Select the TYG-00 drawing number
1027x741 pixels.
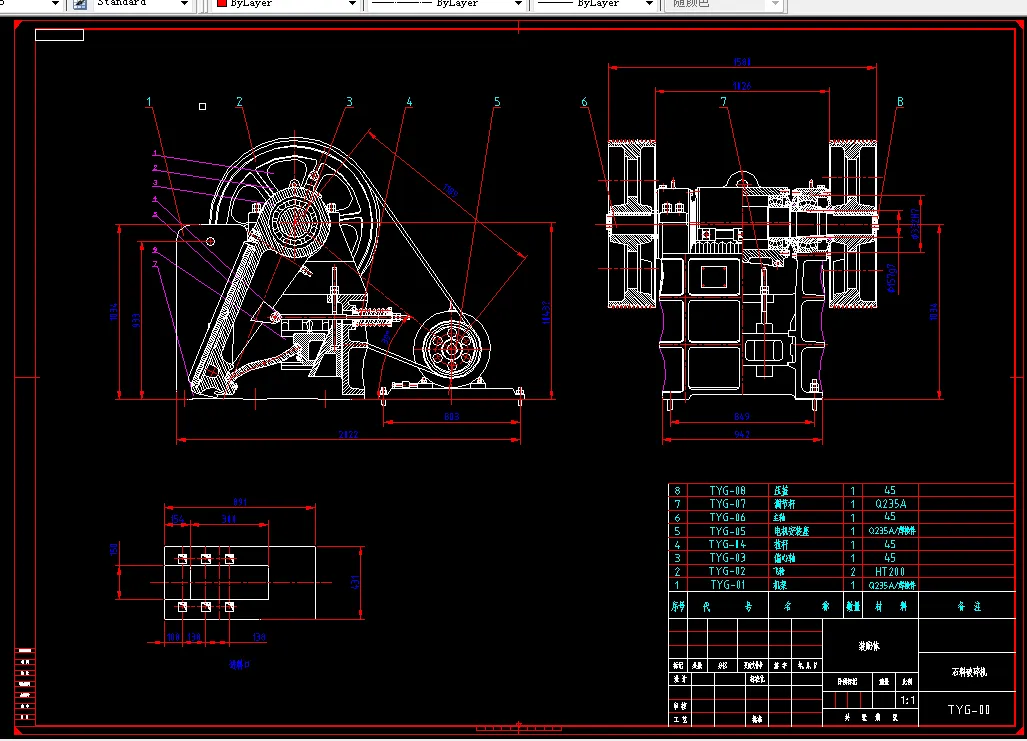[969, 710]
